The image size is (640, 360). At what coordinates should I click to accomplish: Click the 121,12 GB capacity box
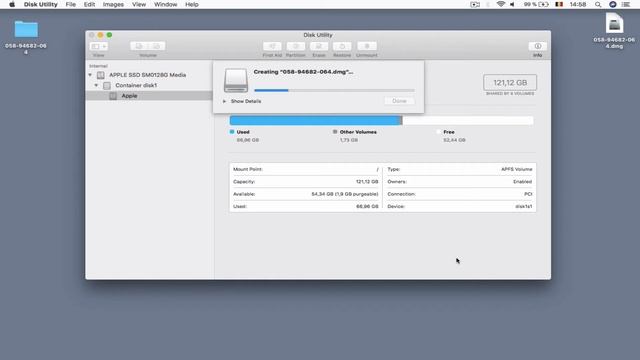point(510,83)
